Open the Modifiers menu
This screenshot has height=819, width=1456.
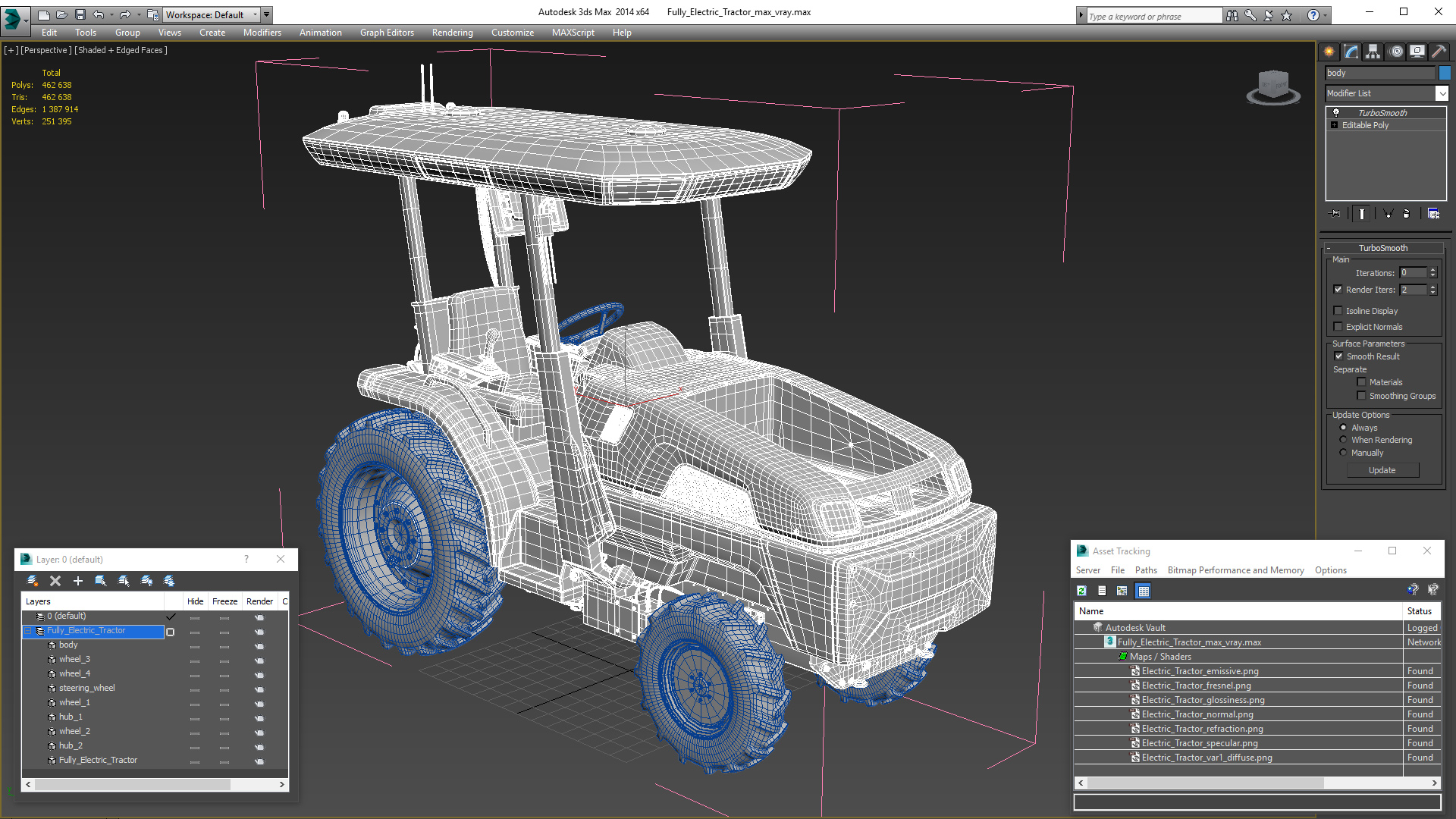260,32
